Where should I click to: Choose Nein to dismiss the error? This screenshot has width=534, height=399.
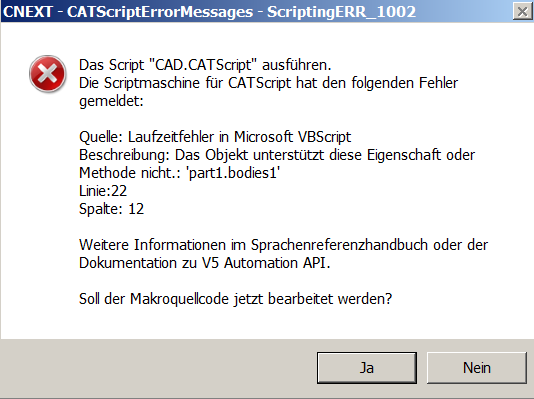(476, 368)
